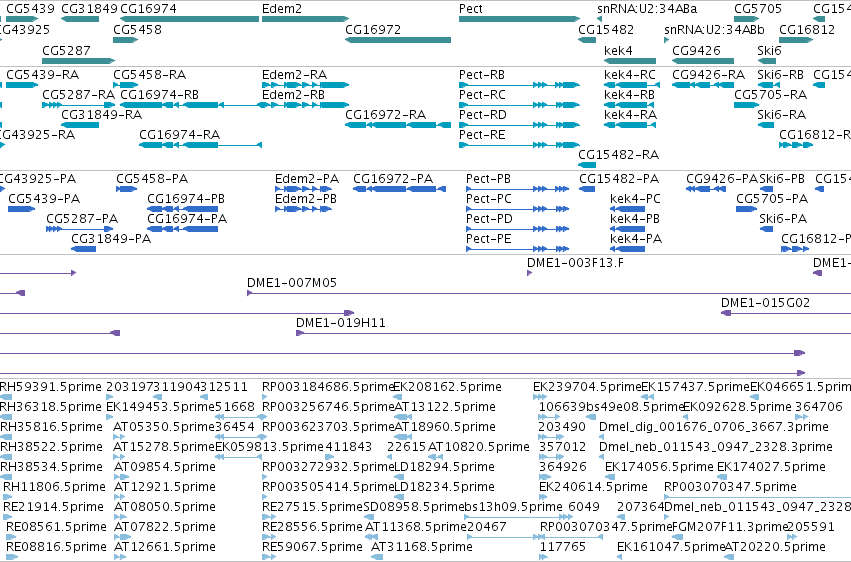Click the Dmel_dig_001676_0706_3667.3prime EST label

pyautogui.click(x=714, y=427)
